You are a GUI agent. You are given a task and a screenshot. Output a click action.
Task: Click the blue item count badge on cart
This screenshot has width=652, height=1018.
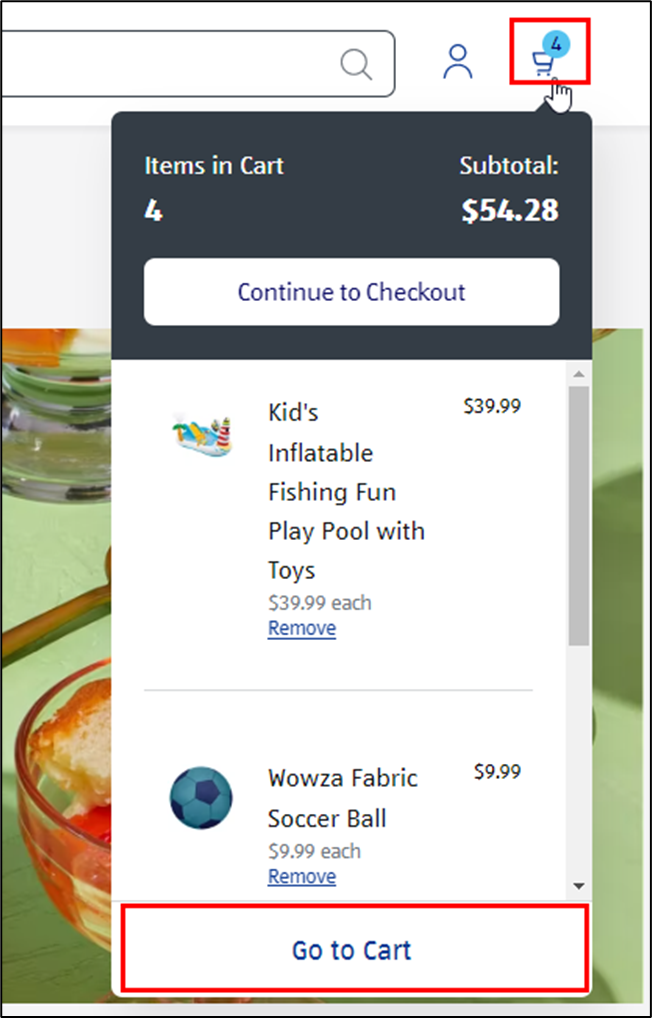click(x=556, y=44)
